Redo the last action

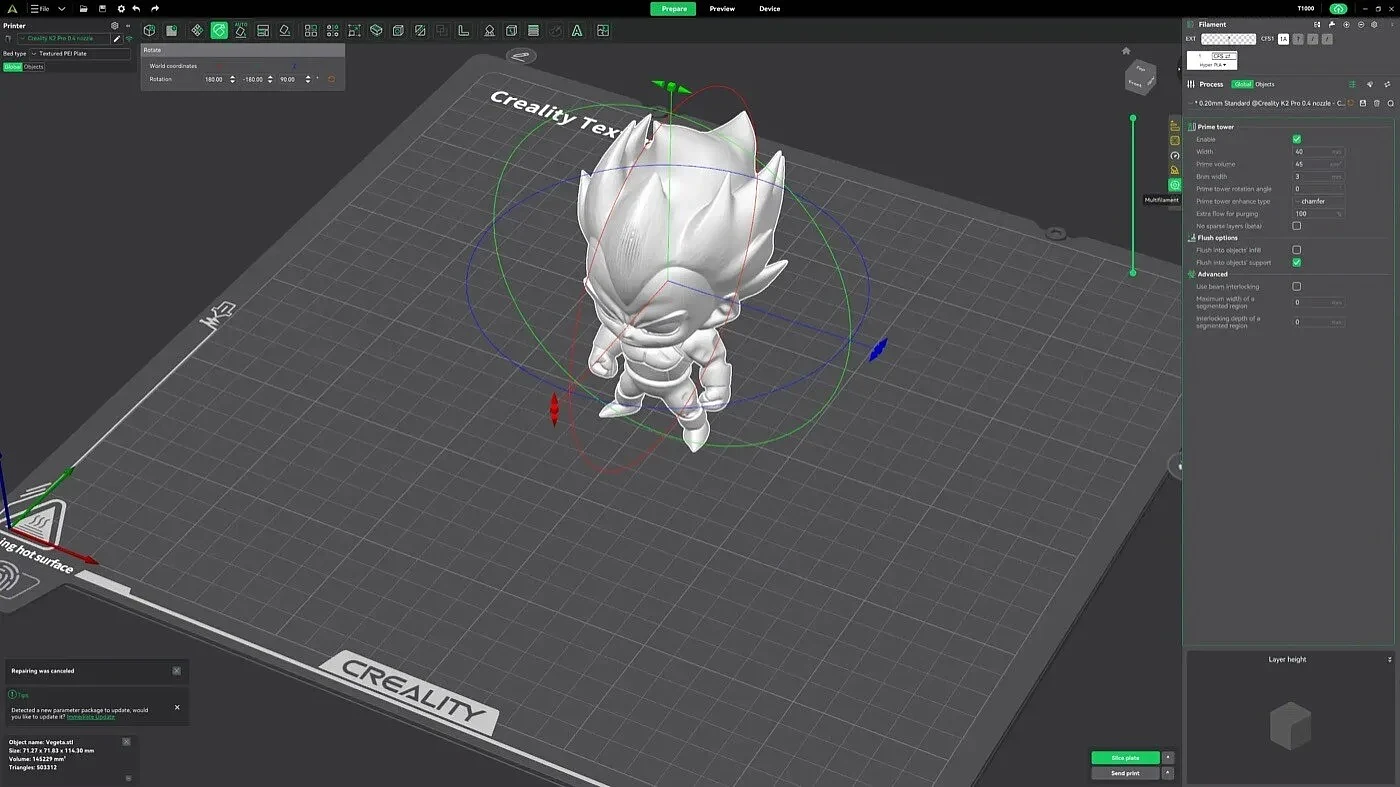point(155,9)
